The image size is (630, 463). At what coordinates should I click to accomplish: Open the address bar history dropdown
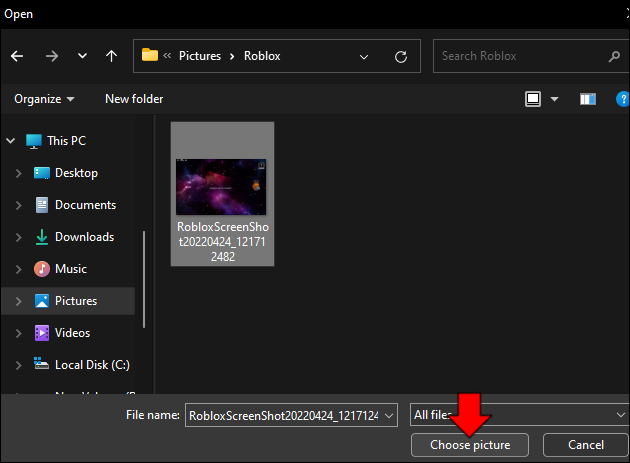[x=364, y=57]
